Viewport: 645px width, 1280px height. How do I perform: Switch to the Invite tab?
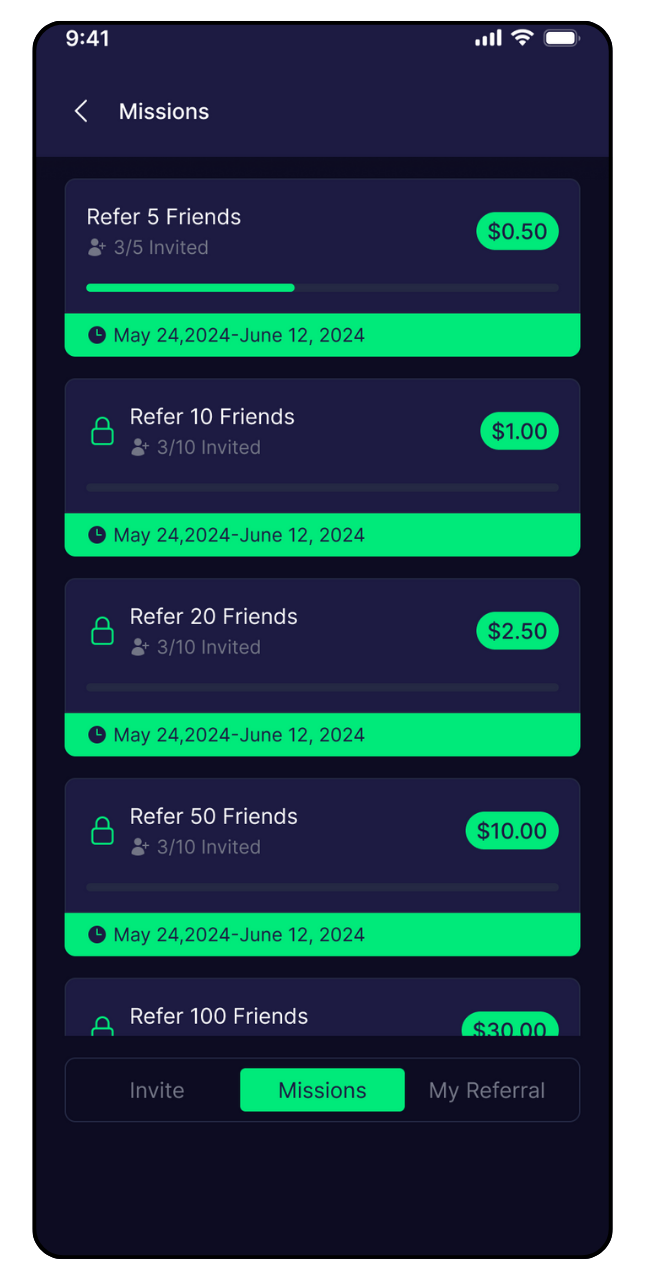coord(157,1090)
